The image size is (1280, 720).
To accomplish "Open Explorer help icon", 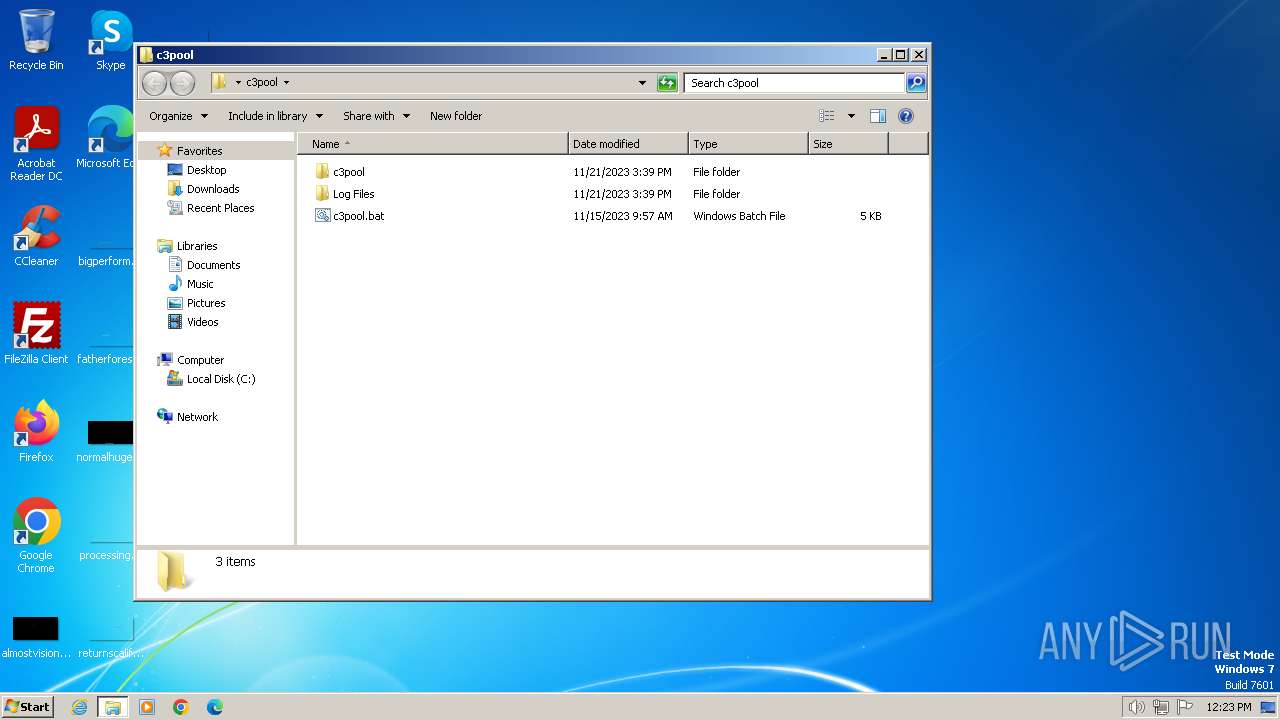I will click(x=906, y=116).
